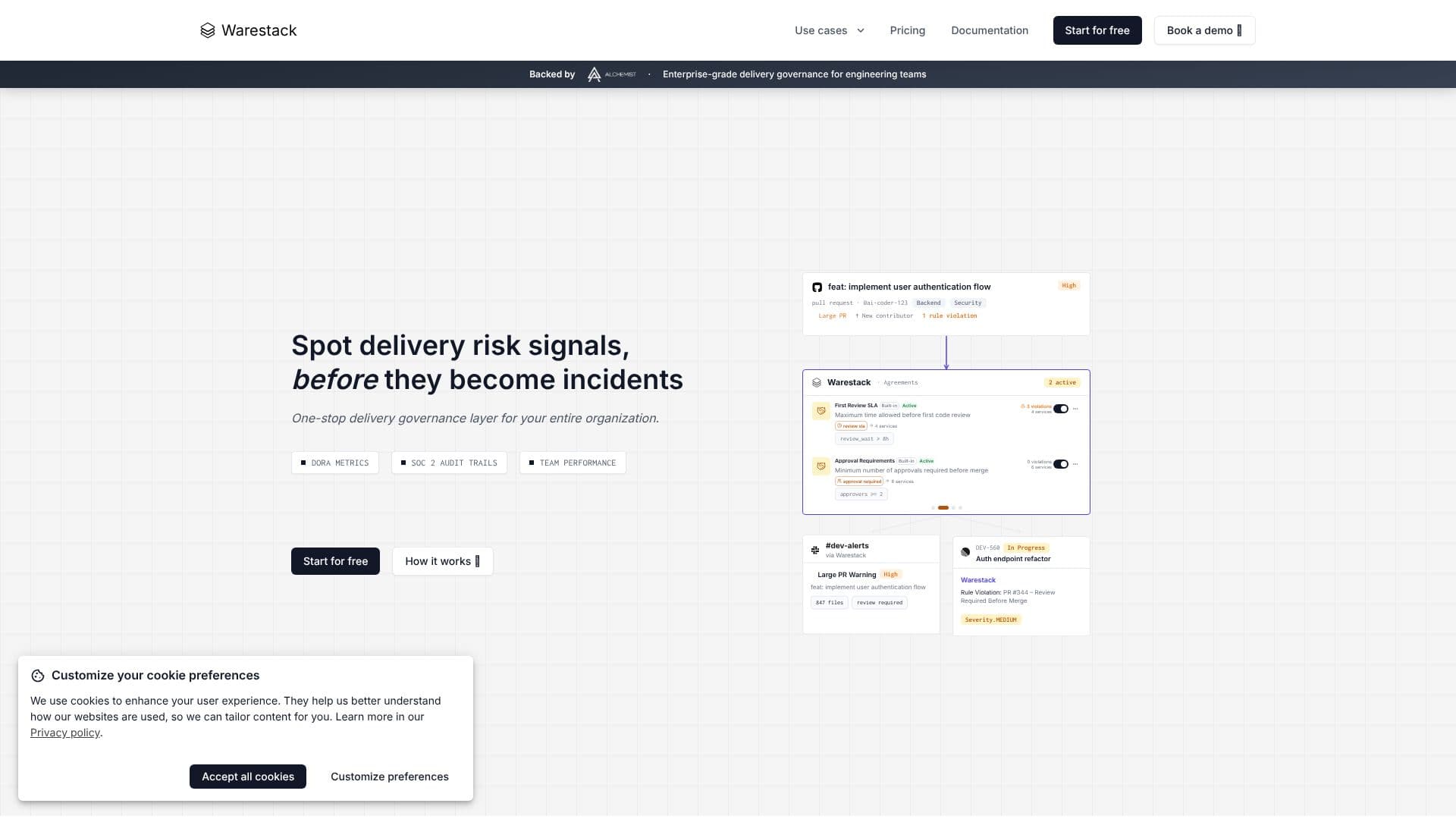
Task: Click the Approval Requirements handshake icon
Action: pos(821,466)
